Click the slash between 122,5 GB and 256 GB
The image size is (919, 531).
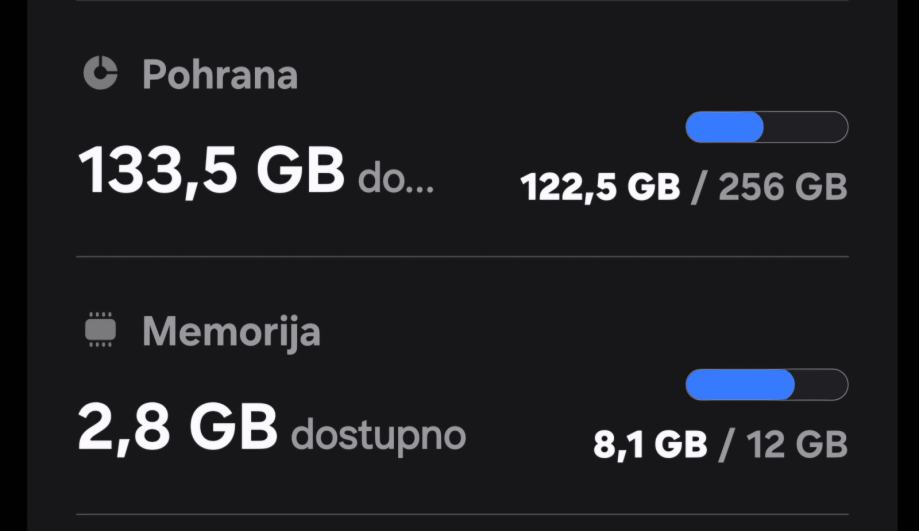tap(699, 187)
